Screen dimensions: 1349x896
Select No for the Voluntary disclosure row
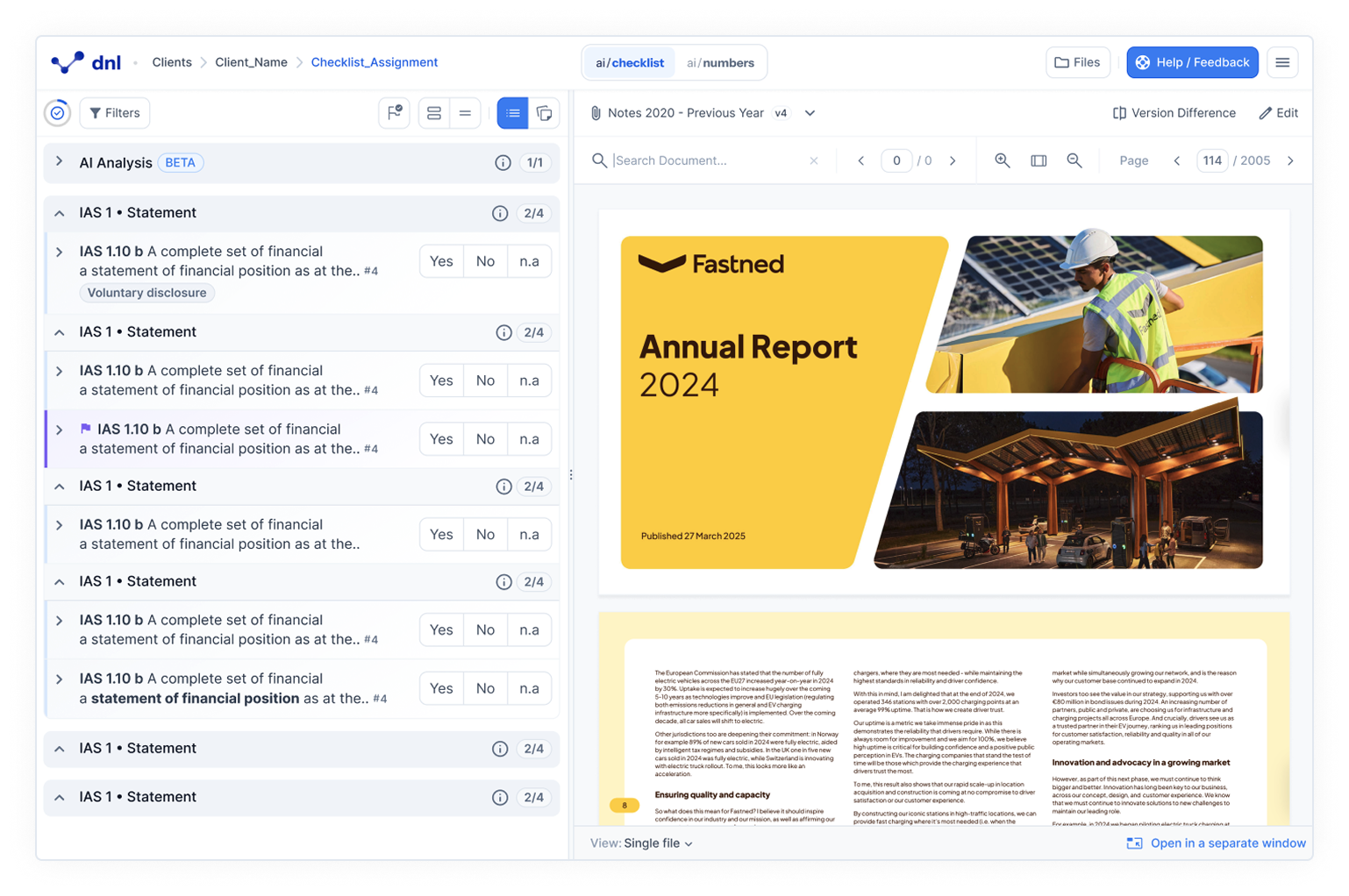coord(485,261)
